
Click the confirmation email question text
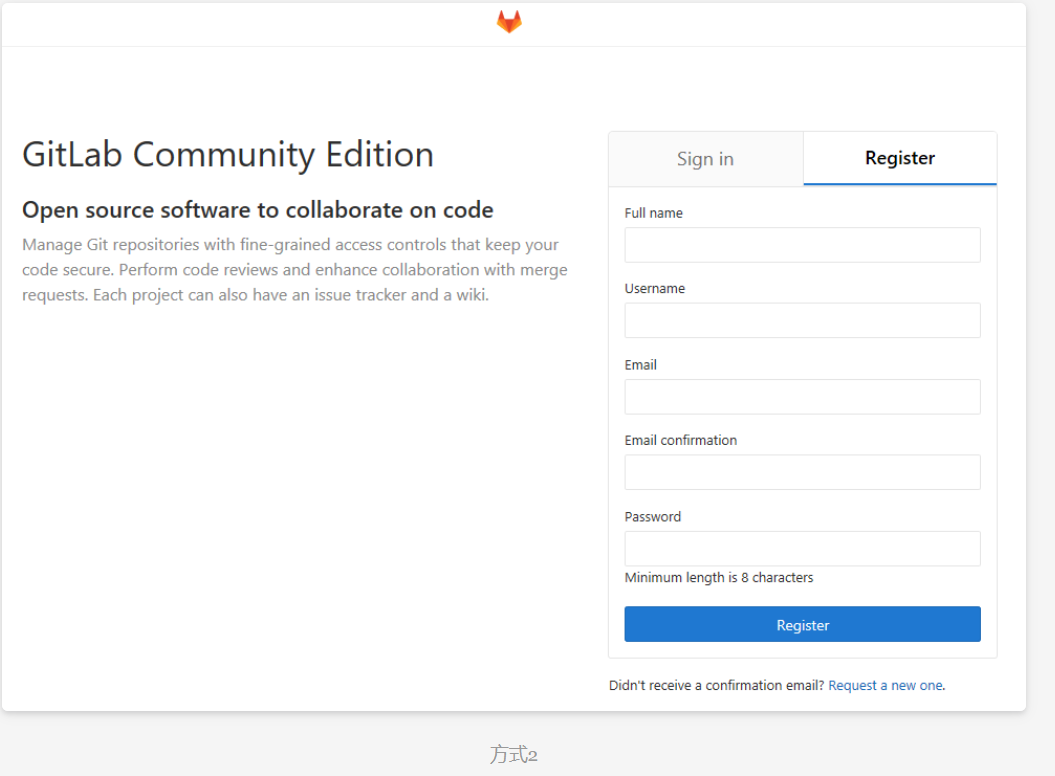click(715, 685)
